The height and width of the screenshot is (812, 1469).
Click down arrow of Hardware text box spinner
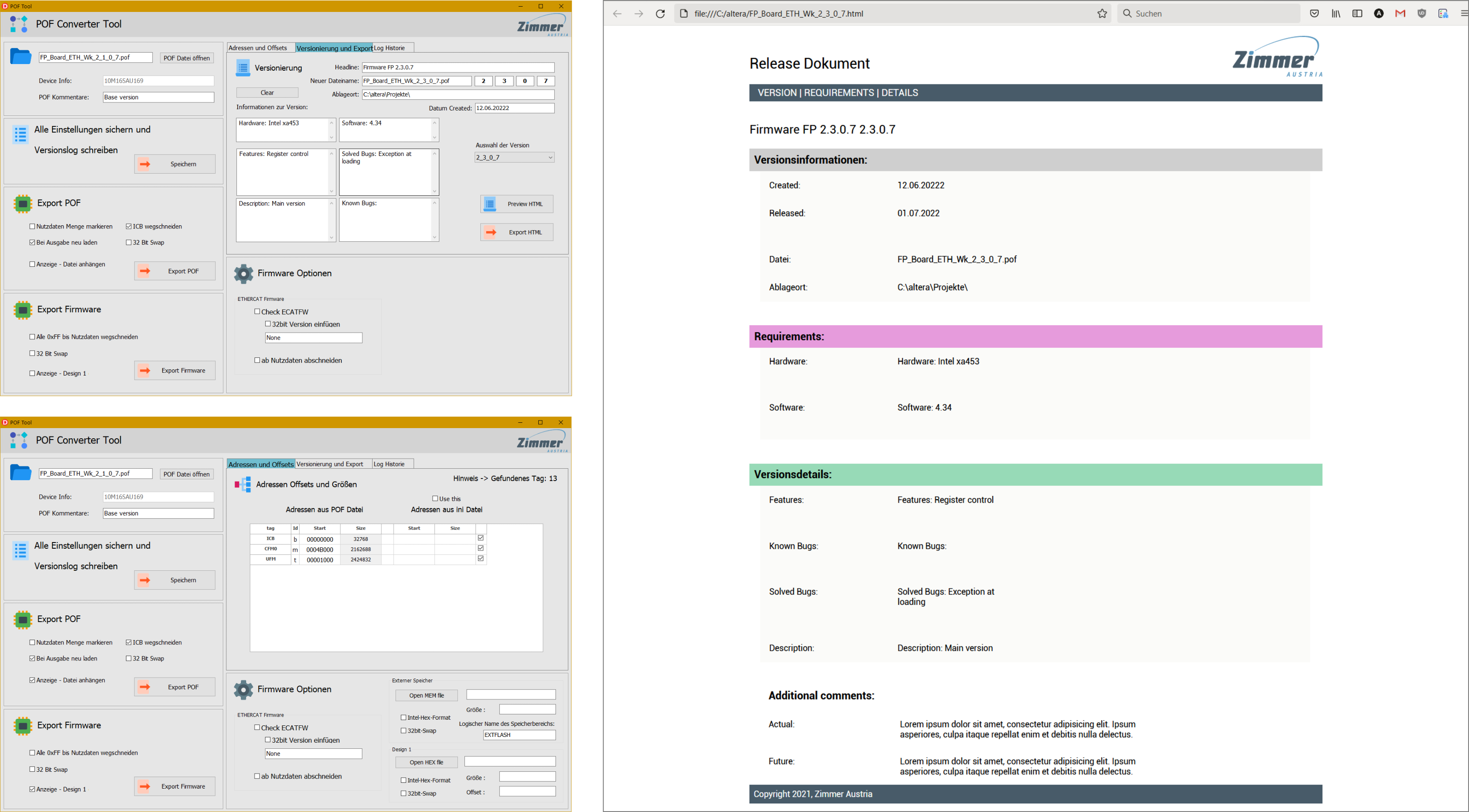point(331,137)
